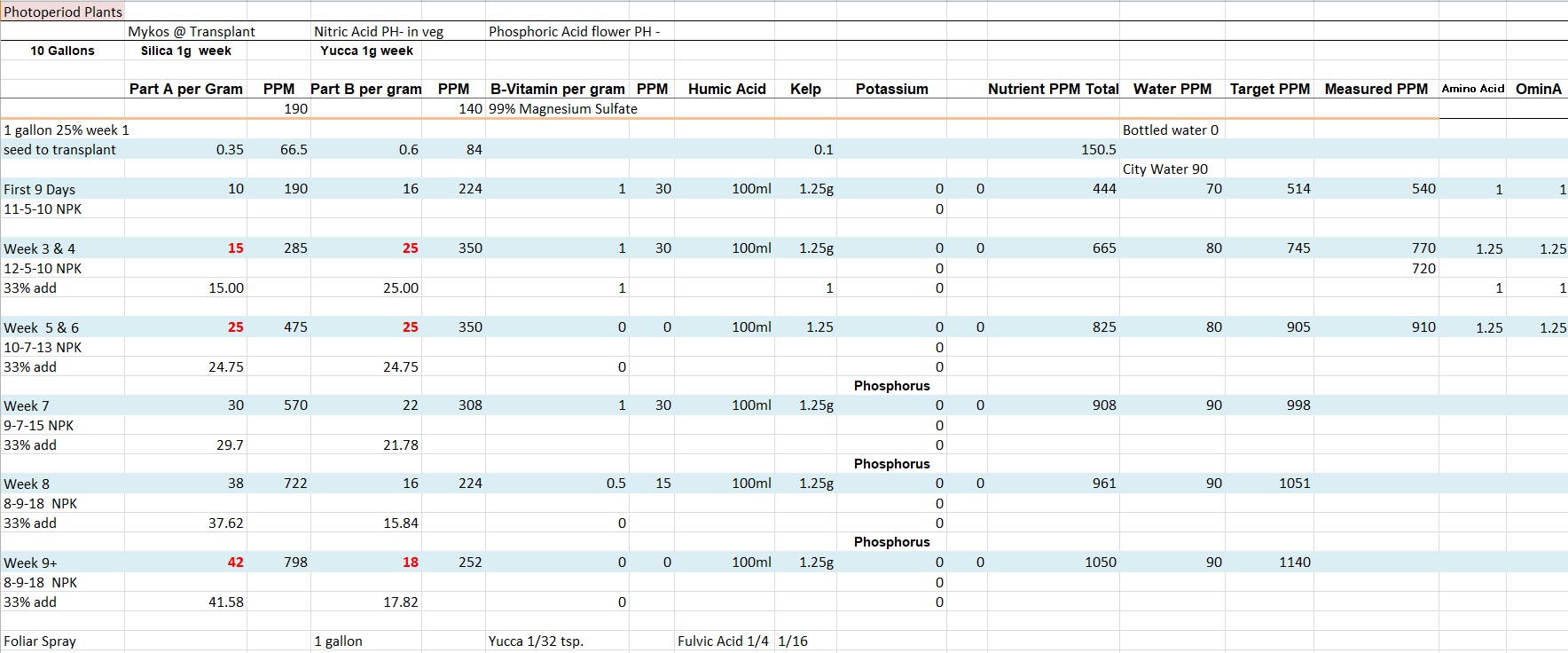Click the '1050' nutrient PPM total cell

pos(1101,562)
